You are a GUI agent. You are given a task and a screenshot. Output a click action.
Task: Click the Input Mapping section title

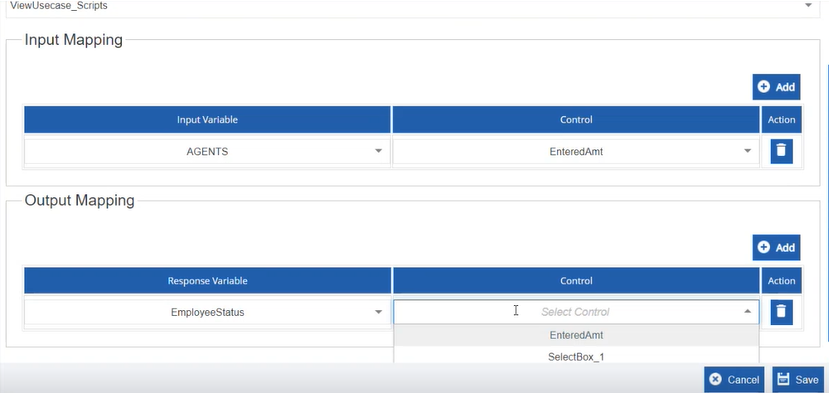[x=73, y=40]
